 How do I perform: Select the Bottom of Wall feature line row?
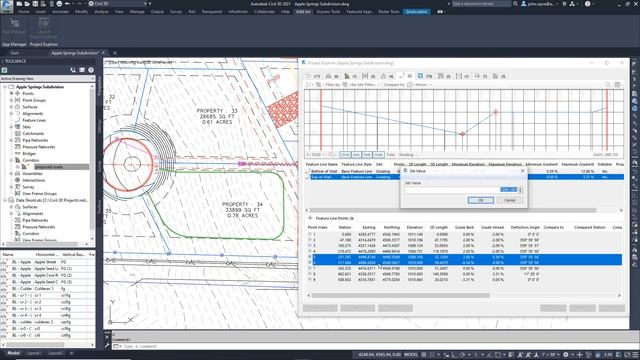(x=465, y=171)
